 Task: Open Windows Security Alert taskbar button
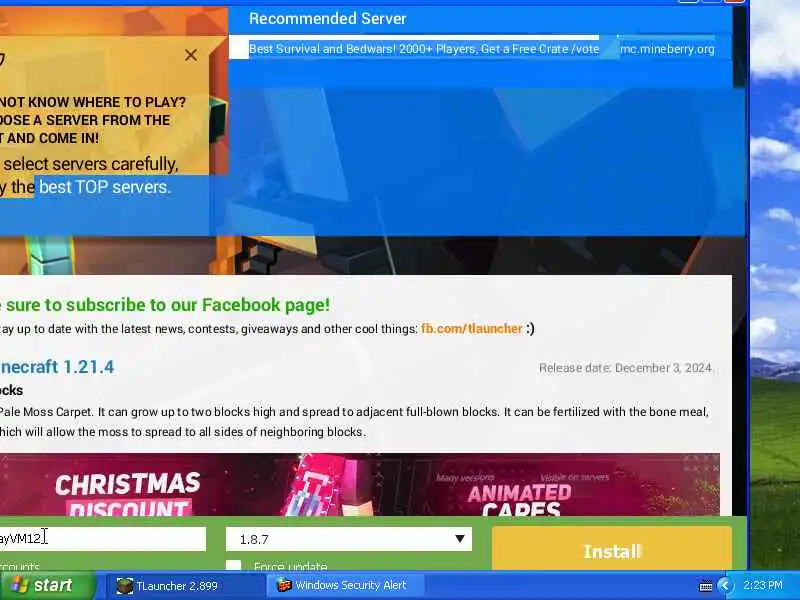(x=344, y=586)
